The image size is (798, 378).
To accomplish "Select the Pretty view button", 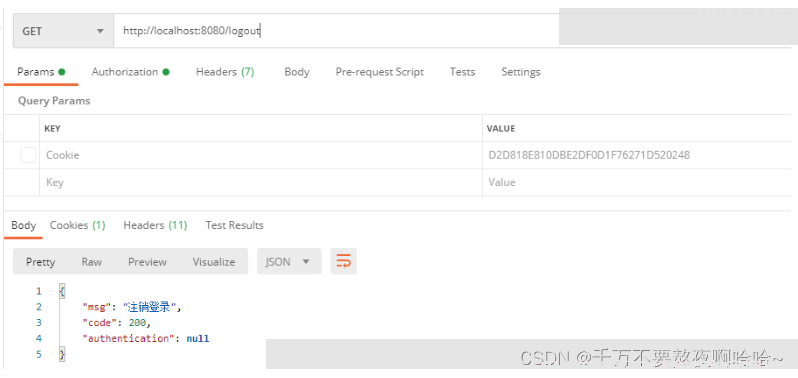I will click(x=40, y=262).
